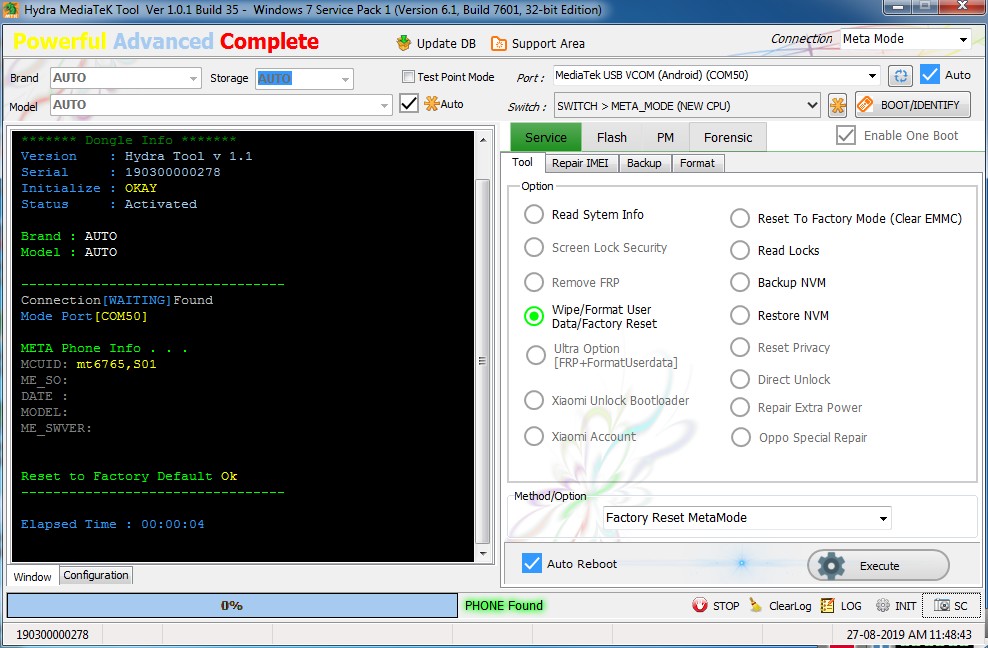Viewport: 988px width, 648px height.
Task: Select Wipe/Format User Data/Factory Reset option
Action: pos(534,316)
